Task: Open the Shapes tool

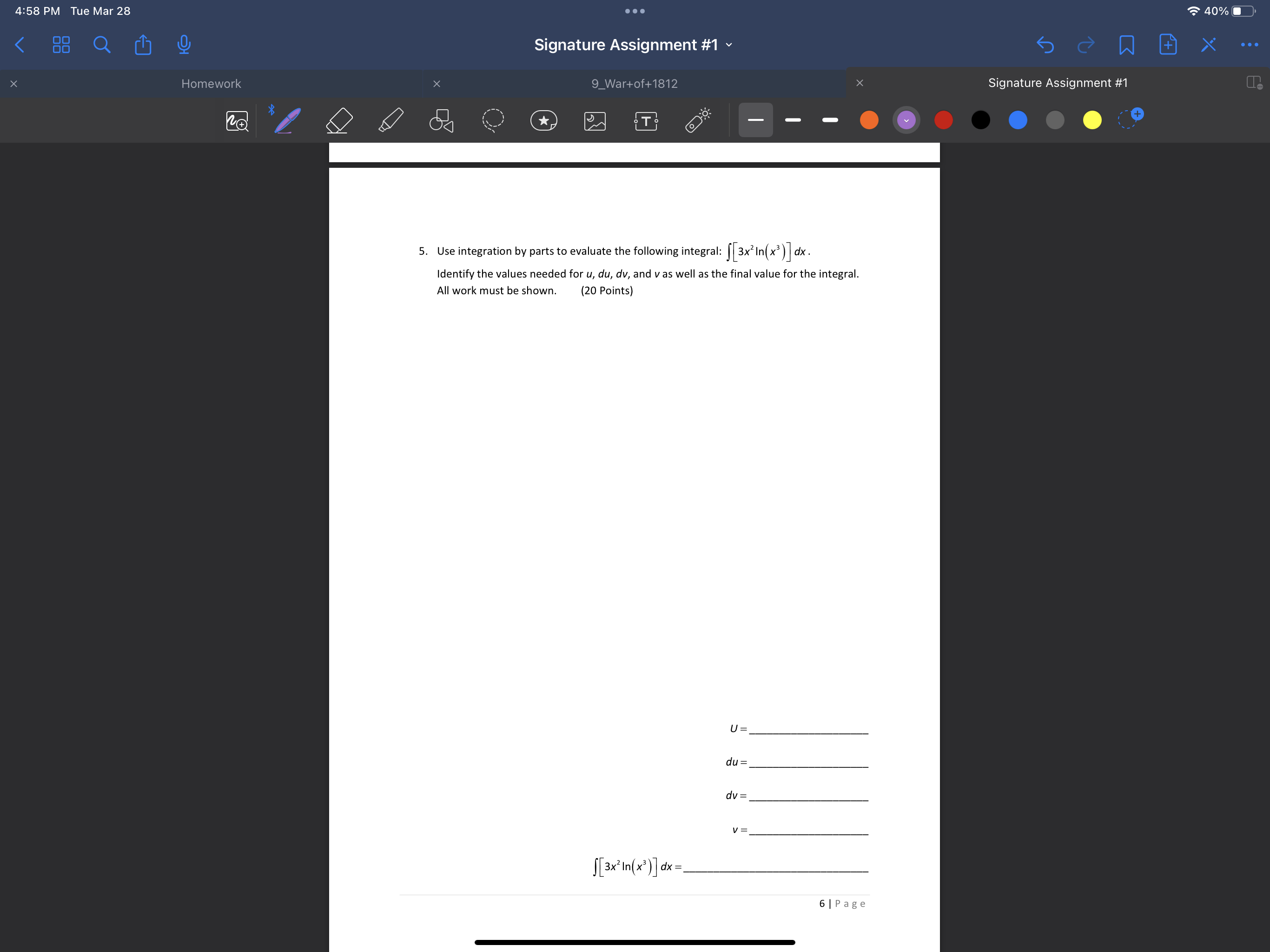Action: point(442,120)
